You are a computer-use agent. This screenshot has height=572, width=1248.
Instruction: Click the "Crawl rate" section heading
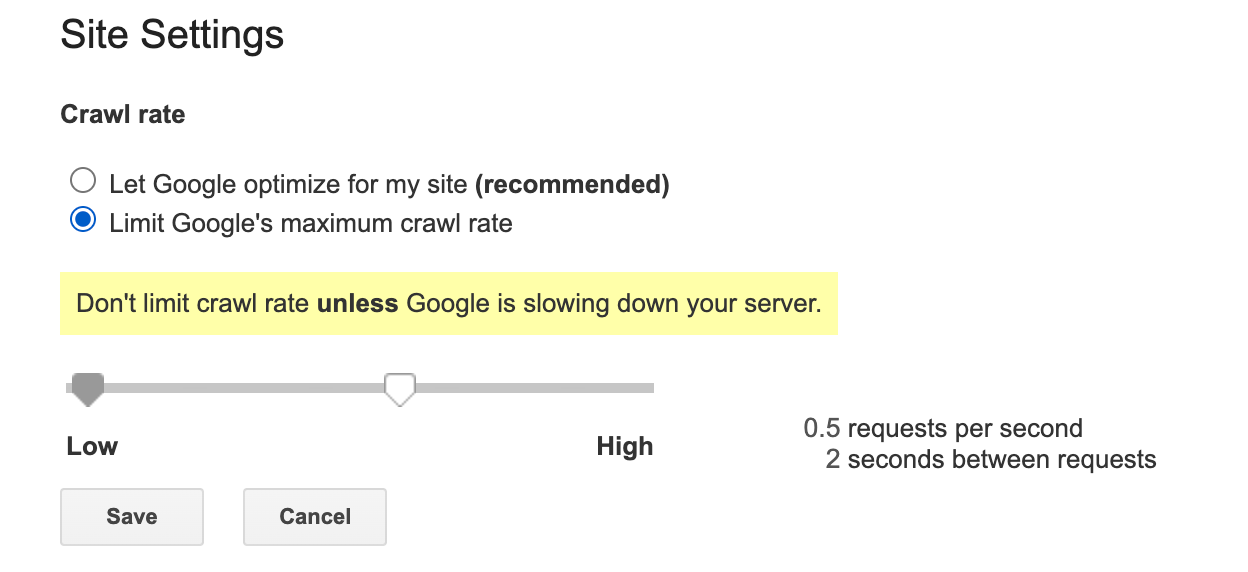click(x=123, y=115)
